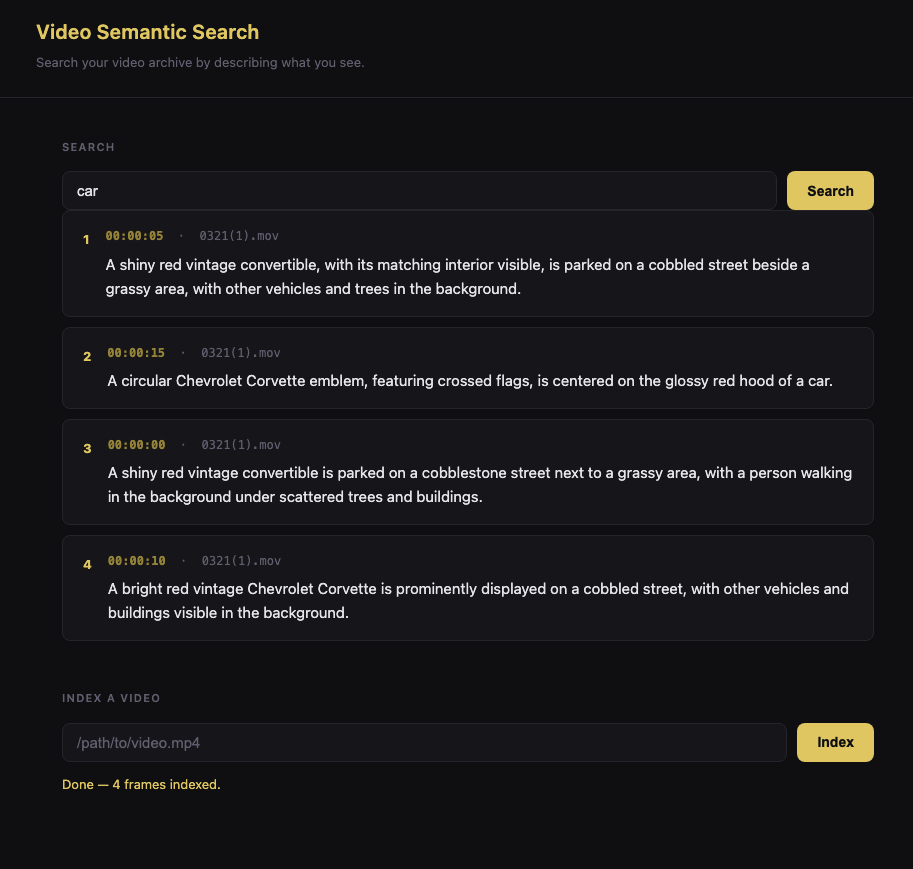Click the 0321(1).mov filename beside timestamp 00:00:10
Image resolution: width=913 pixels, height=869 pixels.
[241, 561]
